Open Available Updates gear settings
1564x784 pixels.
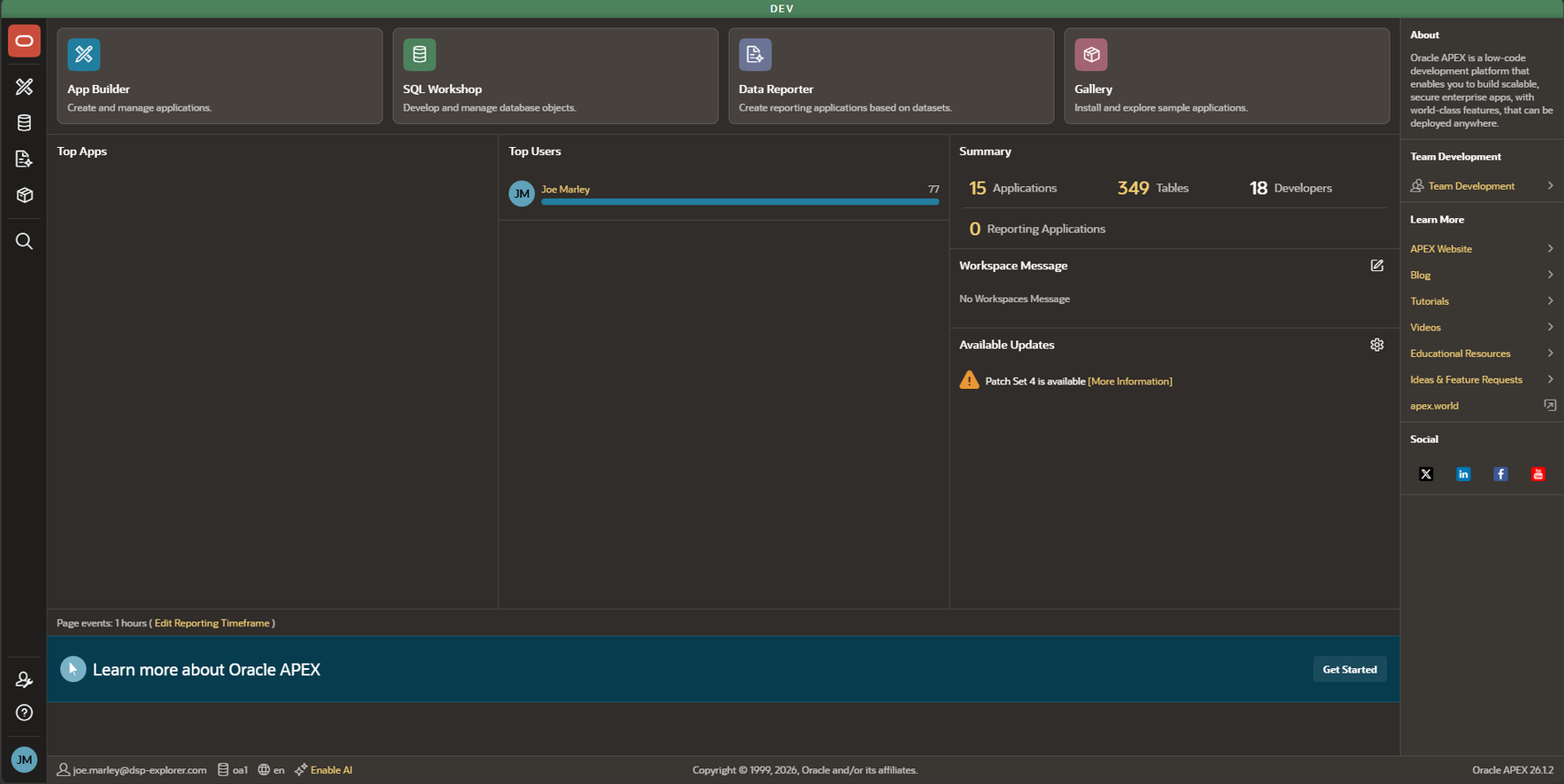tap(1377, 345)
